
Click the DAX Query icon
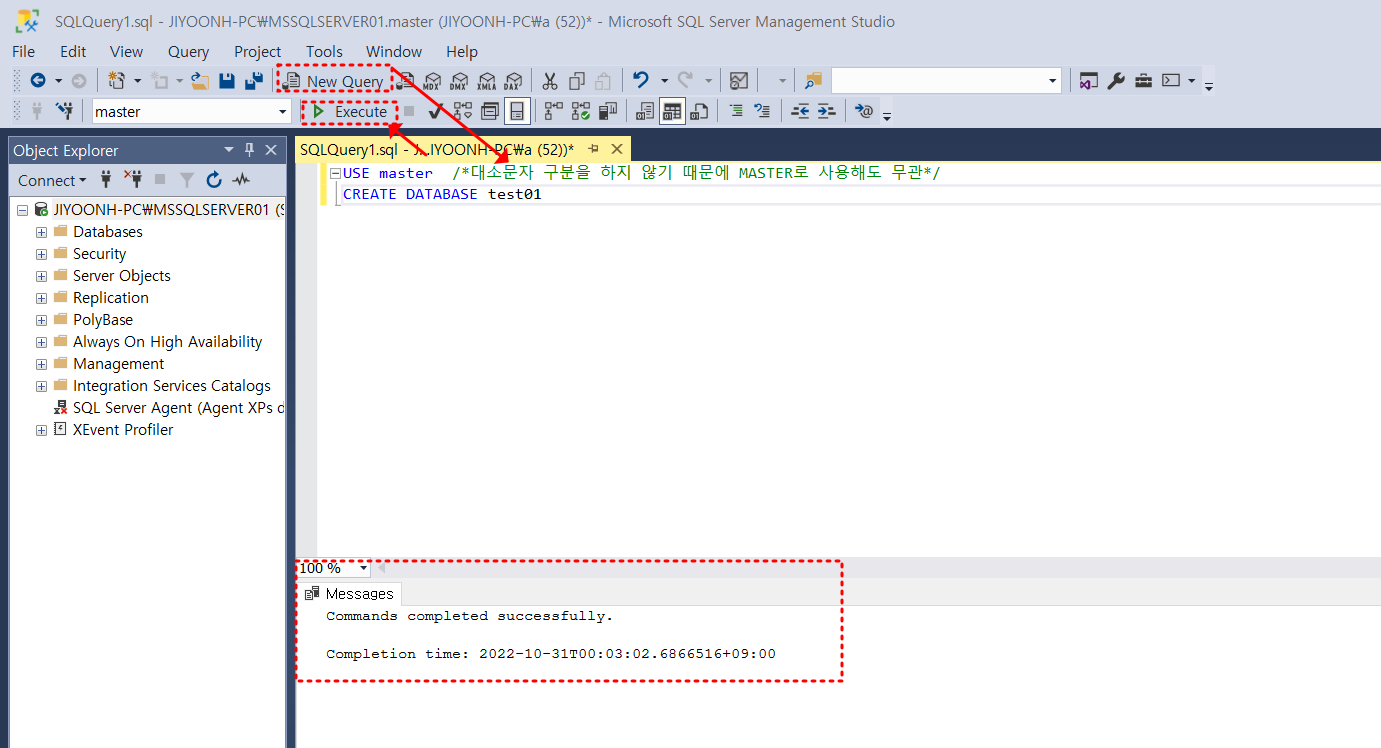[513, 81]
